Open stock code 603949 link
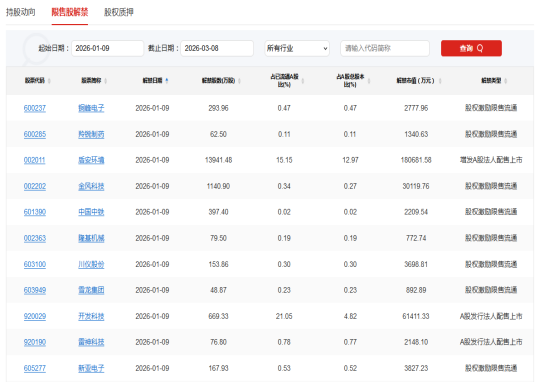Image resolution: width=549 pixels, height=382 pixels. click(x=35, y=290)
